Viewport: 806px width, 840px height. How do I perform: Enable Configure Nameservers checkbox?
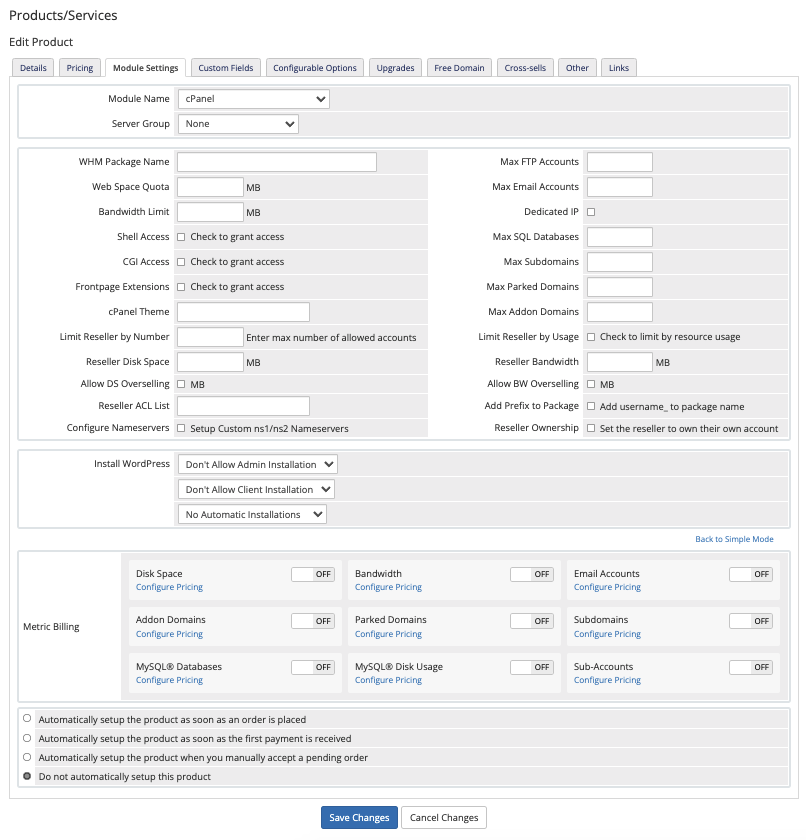tap(181, 428)
